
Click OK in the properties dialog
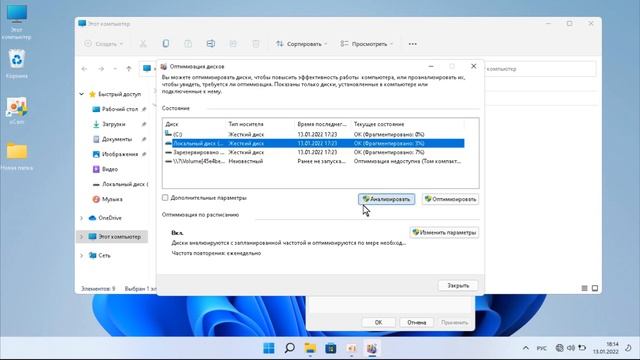point(378,322)
